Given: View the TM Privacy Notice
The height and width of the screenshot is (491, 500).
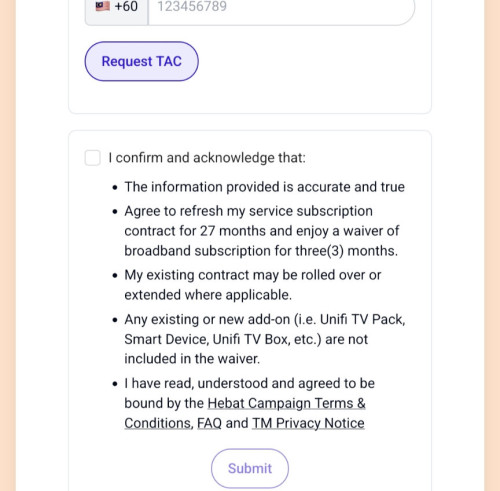Looking at the screenshot, I should pyautogui.click(x=308, y=423).
